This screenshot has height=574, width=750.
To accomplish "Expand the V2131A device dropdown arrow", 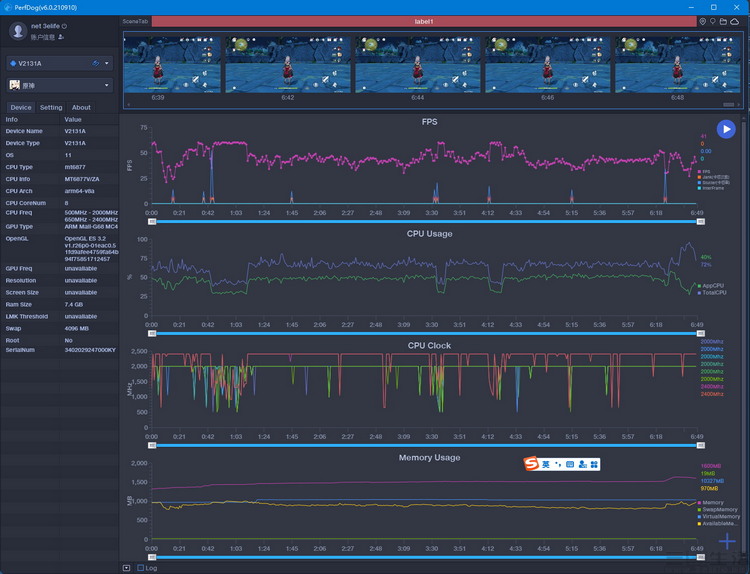I will click(x=107, y=63).
